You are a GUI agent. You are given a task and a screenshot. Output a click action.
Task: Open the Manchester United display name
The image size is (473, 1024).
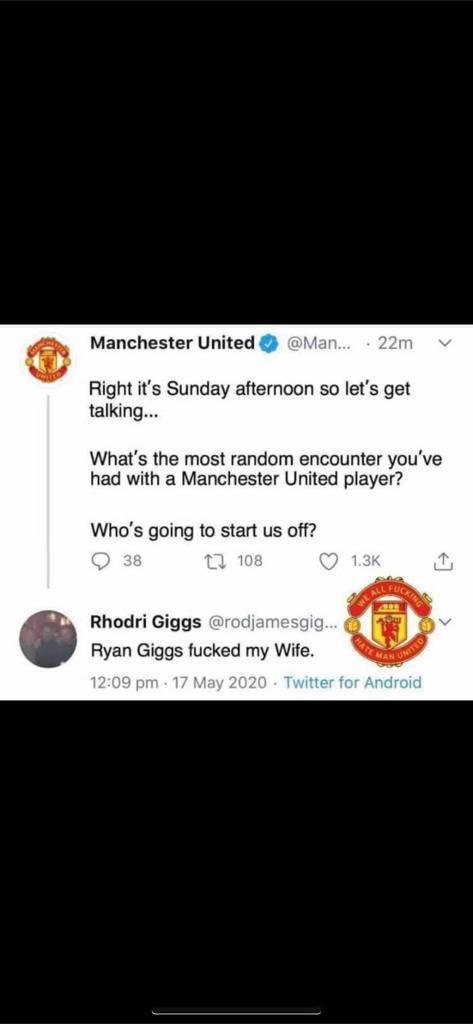coord(172,343)
